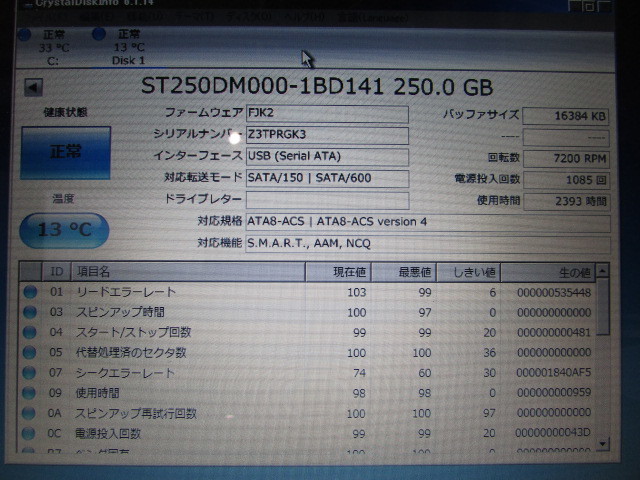Image resolution: width=640 pixels, height=480 pixels.
Task: Click scrollbar down arrow in attribute list
Action: (602, 444)
